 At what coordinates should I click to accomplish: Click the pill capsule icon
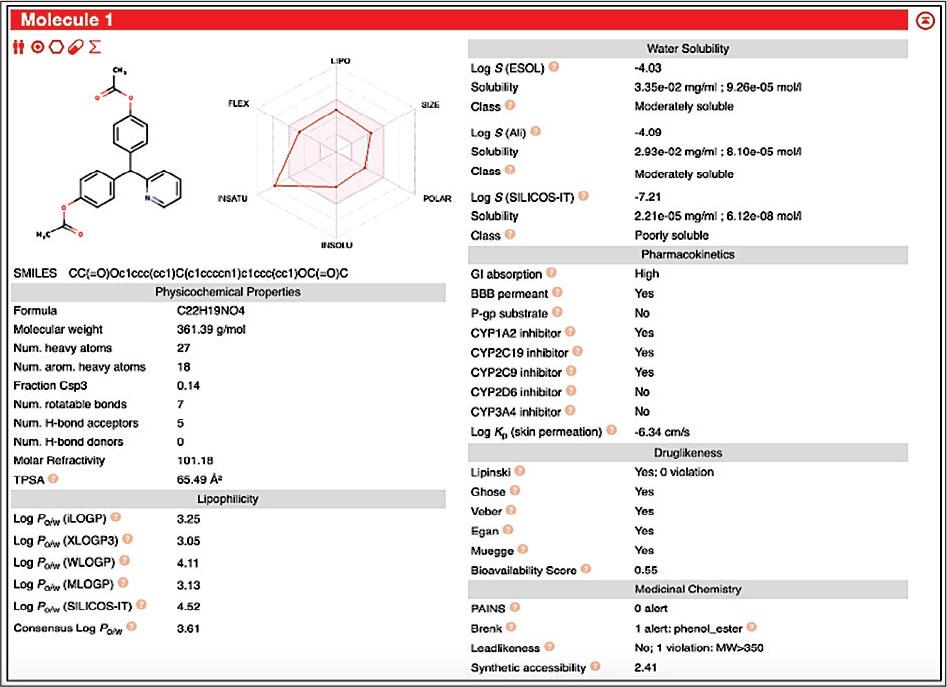75,47
